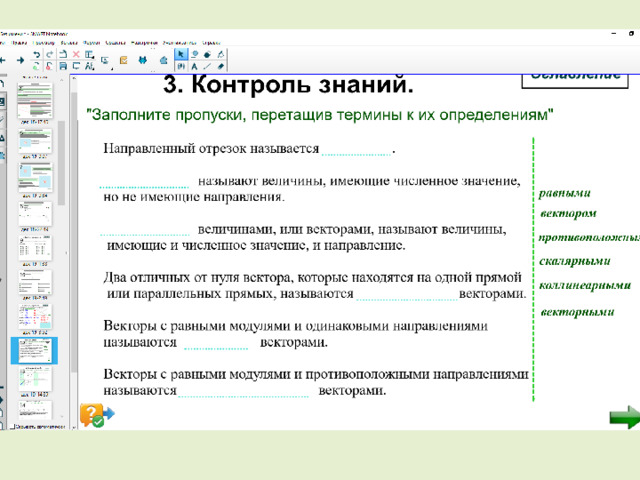Select the first page thumbnail in the sorter
This screenshot has height=480, width=640.
(x=35, y=100)
